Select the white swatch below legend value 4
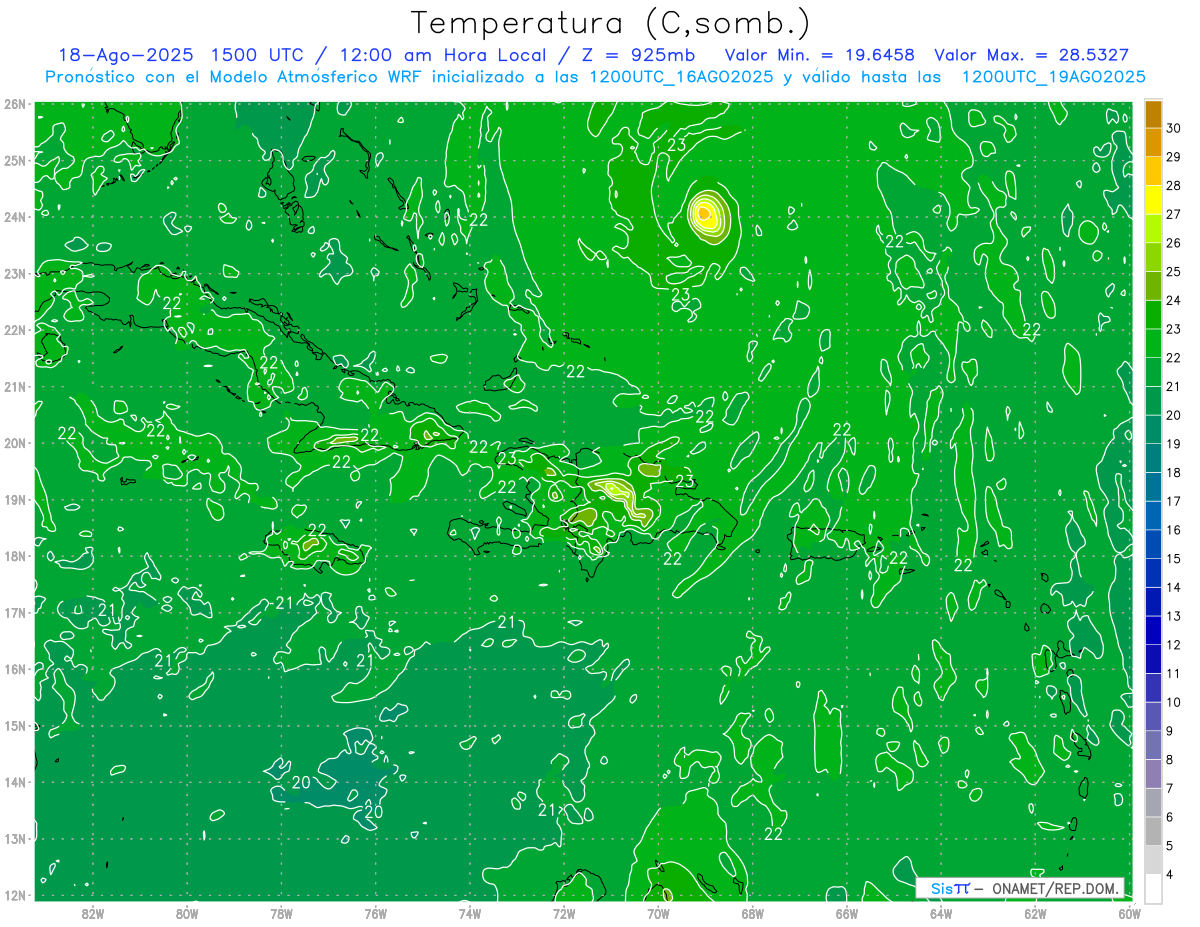This screenshot has height=927, width=1200. 1154,888
